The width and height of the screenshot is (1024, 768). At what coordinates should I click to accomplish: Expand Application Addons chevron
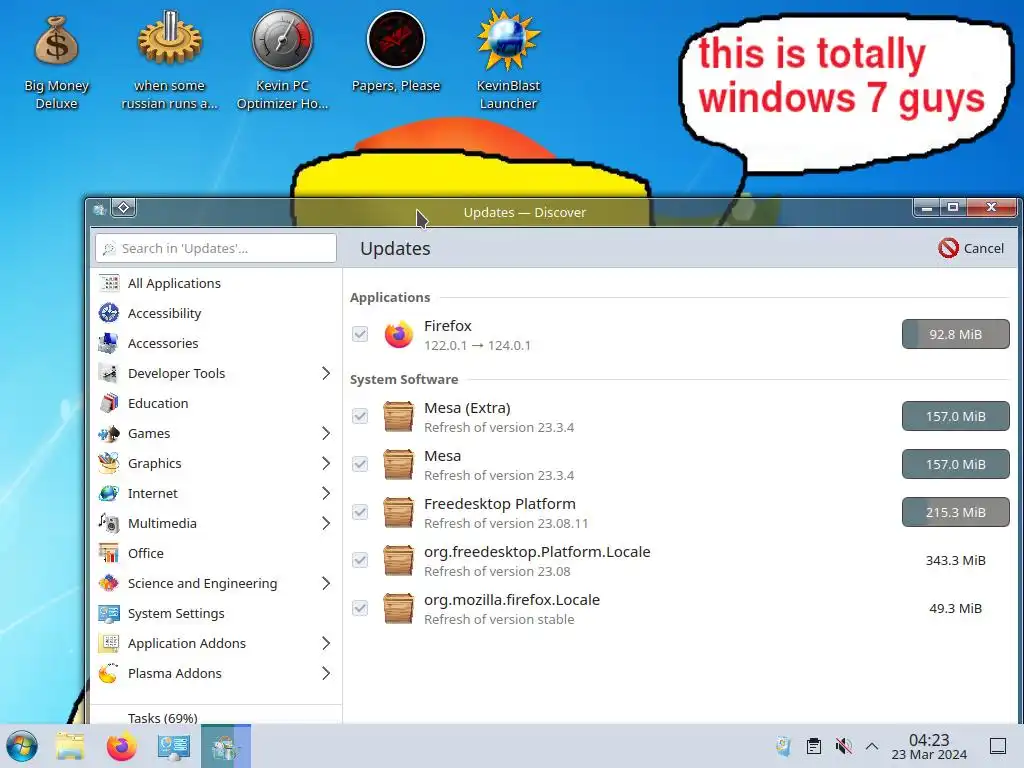(326, 644)
